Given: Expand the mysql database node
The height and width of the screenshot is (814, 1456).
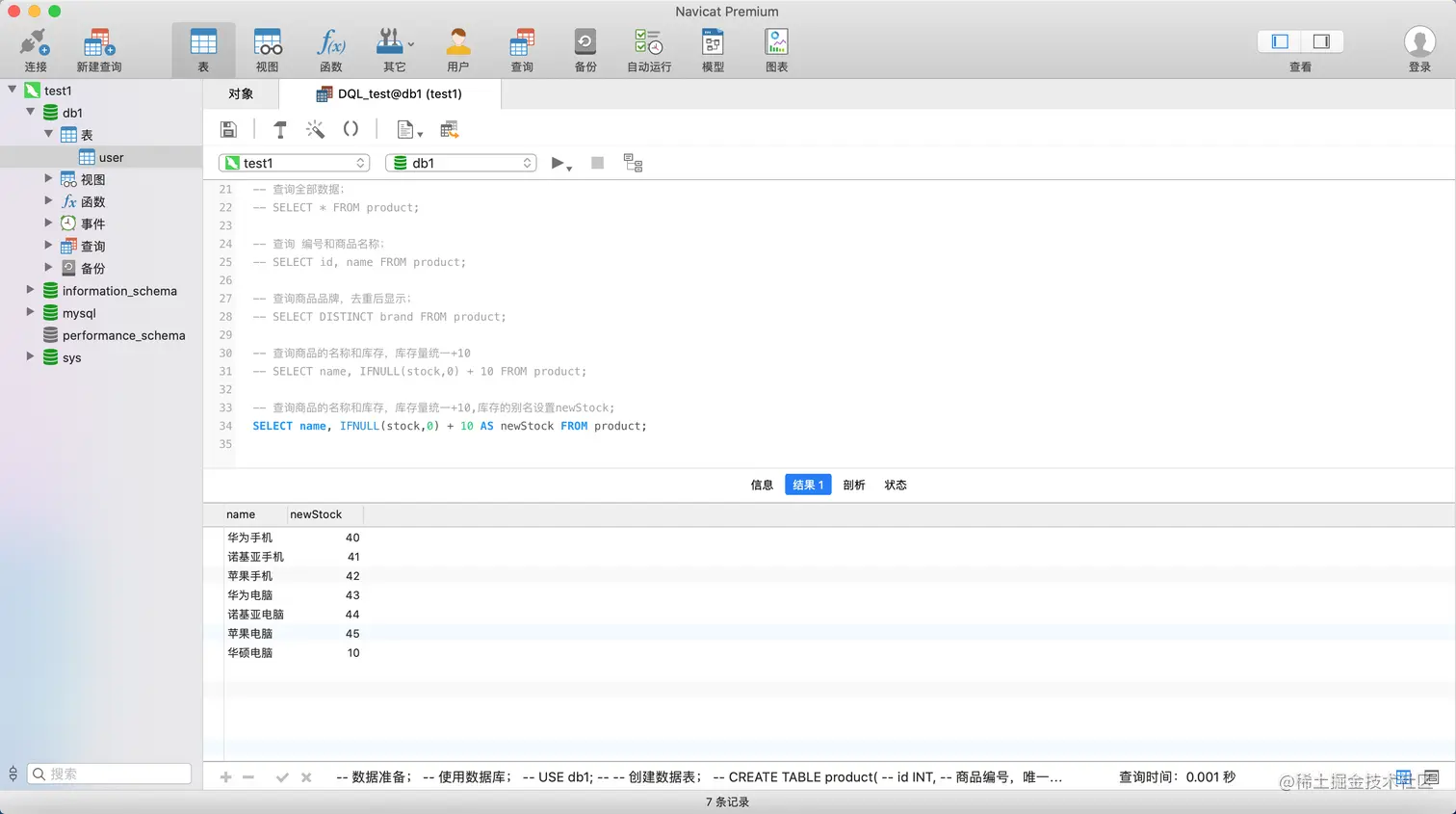Looking at the screenshot, I should (x=31, y=311).
